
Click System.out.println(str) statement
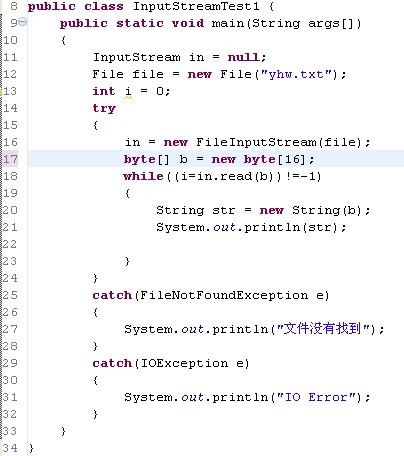tap(251, 227)
